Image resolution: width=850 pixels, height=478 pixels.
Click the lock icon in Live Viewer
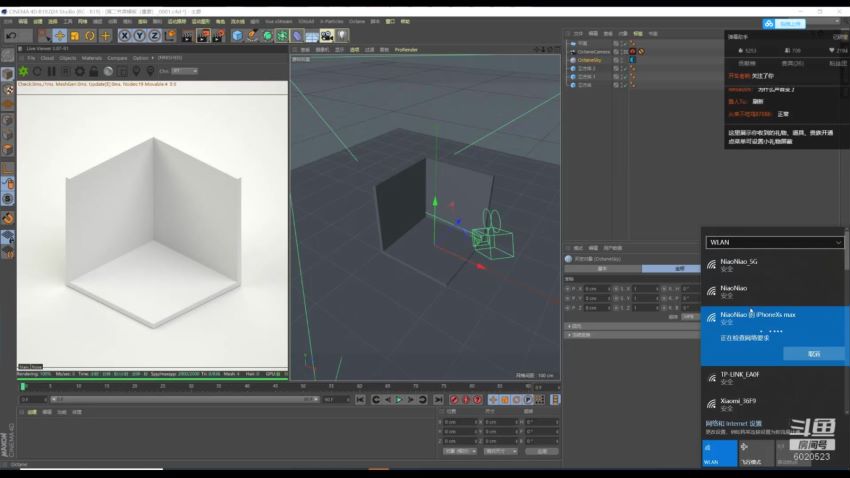coord(95,71)
